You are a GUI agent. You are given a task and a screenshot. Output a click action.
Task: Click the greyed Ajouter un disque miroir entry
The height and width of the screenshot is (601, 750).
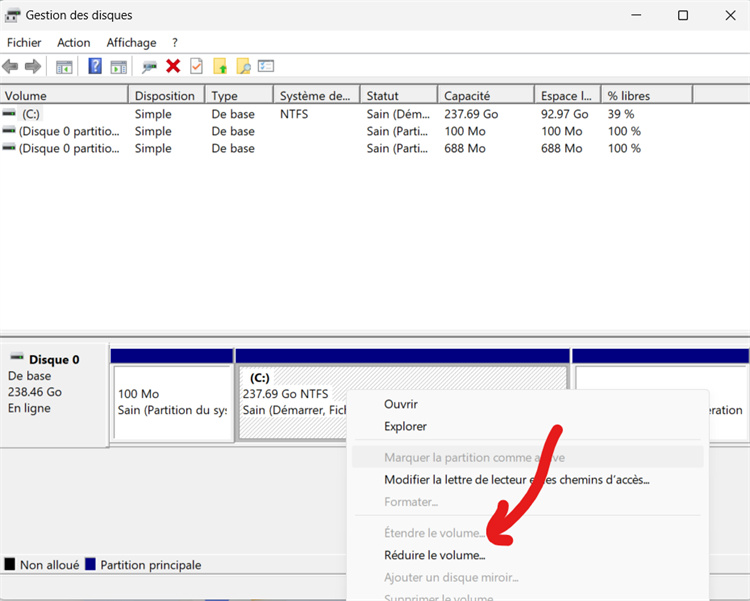[451, 578]
